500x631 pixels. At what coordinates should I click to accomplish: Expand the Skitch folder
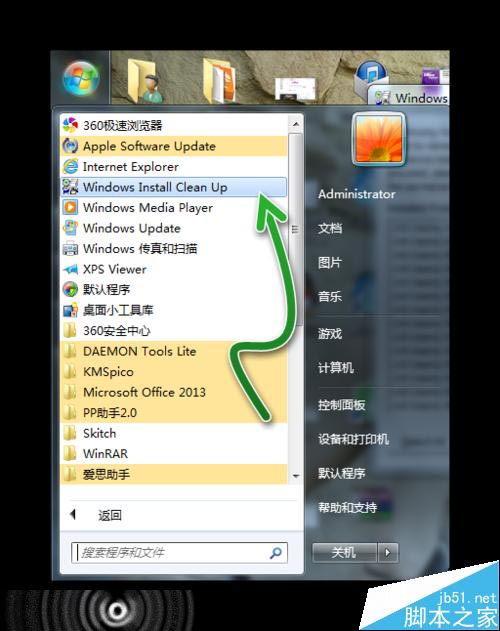click(173, 433)
